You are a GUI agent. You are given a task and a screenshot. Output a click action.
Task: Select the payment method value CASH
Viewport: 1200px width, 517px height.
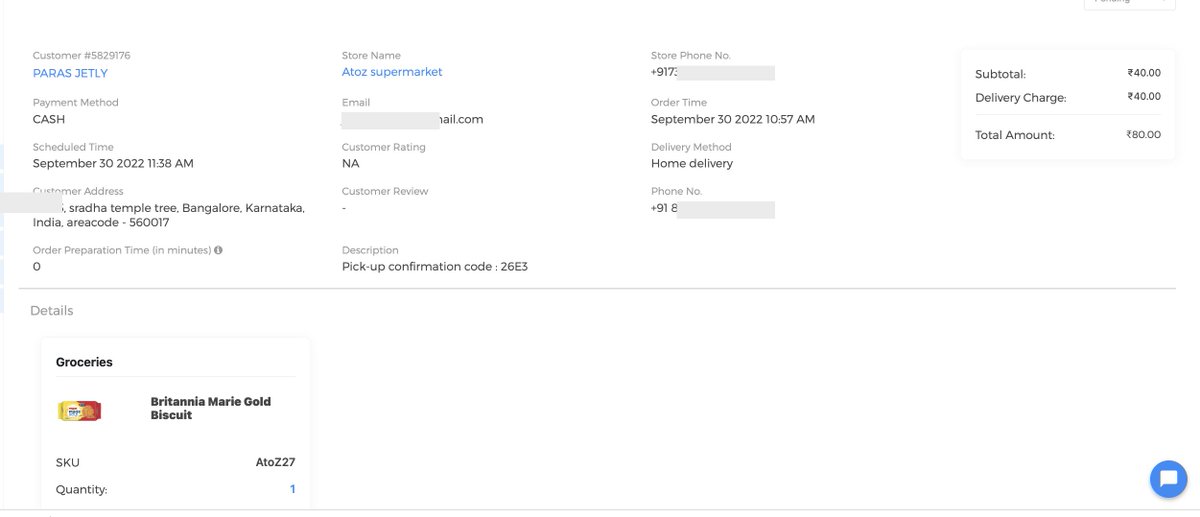[x=49, y=119]
